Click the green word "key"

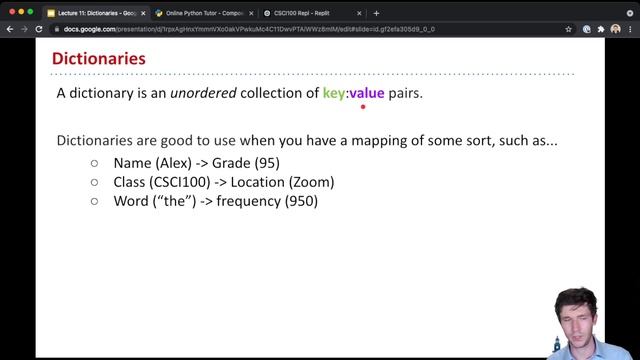click(334, 93)
